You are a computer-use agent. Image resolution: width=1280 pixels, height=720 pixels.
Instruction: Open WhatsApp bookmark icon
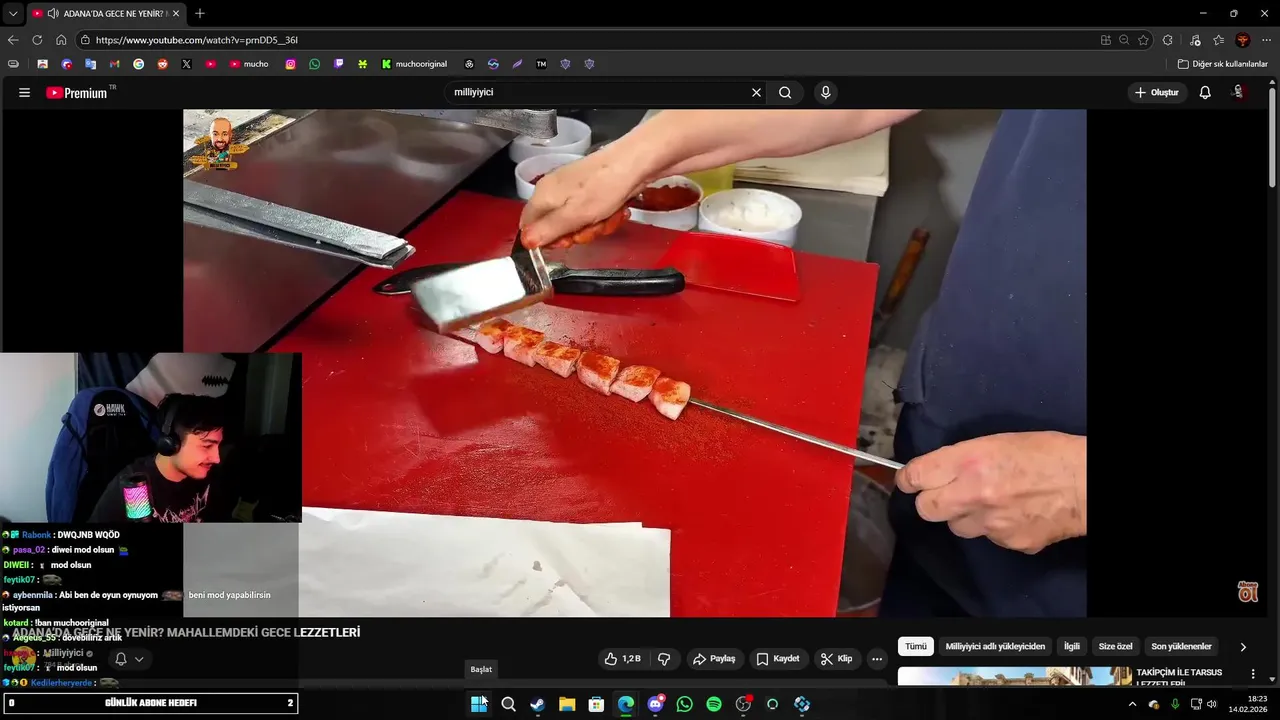(x=314, y=64)
